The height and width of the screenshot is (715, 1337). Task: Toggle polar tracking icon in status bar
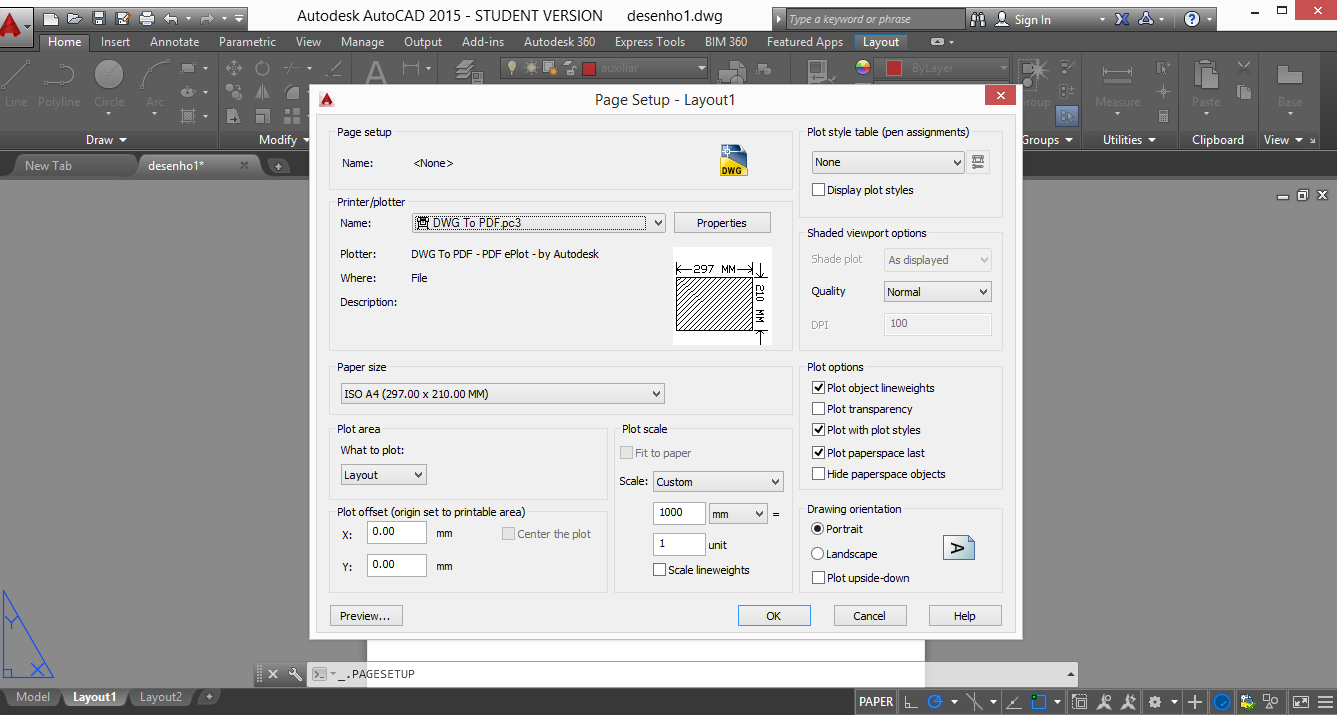[935, 702]
